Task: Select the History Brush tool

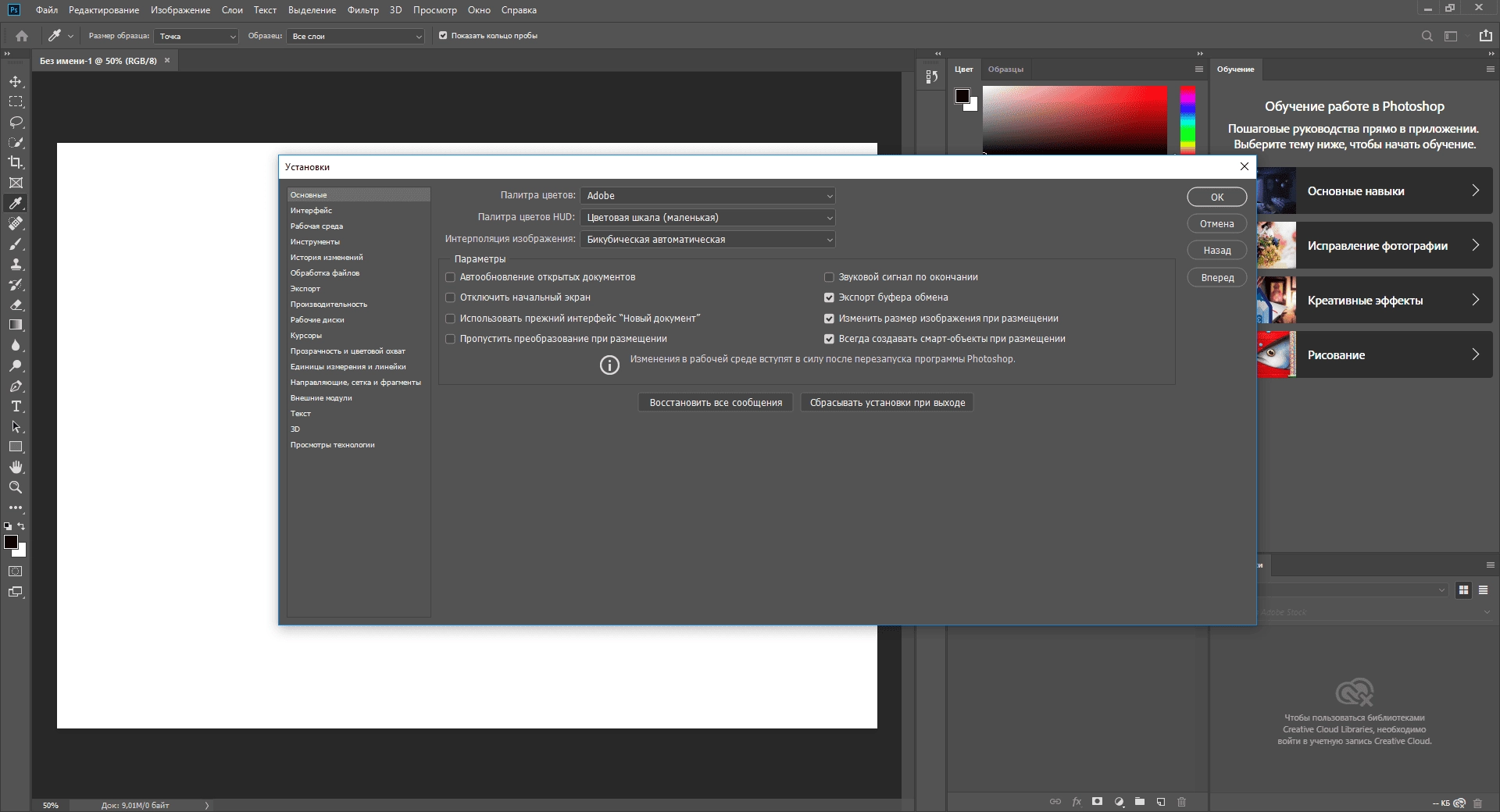Action: 16,285
